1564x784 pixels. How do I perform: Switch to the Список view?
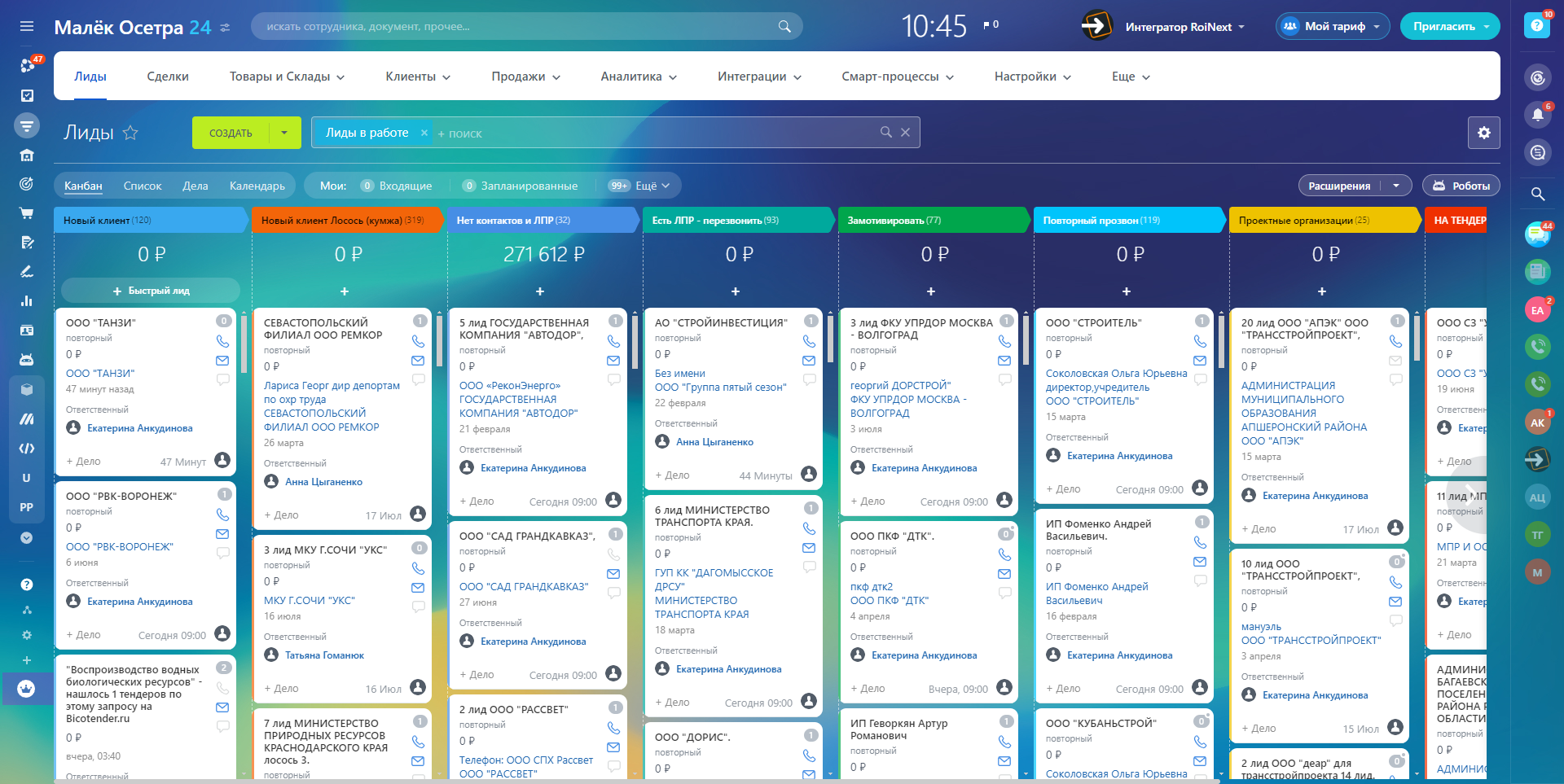[143, 186]
